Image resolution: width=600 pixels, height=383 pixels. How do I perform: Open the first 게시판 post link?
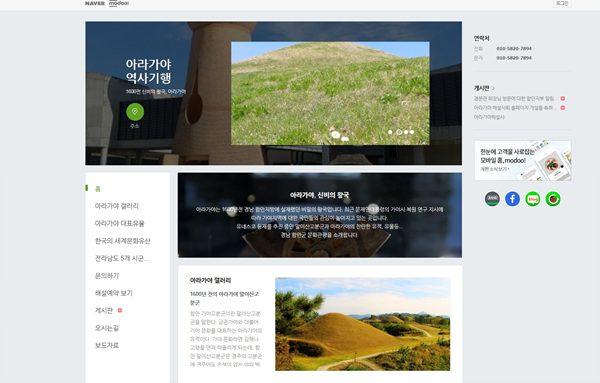pos(516,98)
